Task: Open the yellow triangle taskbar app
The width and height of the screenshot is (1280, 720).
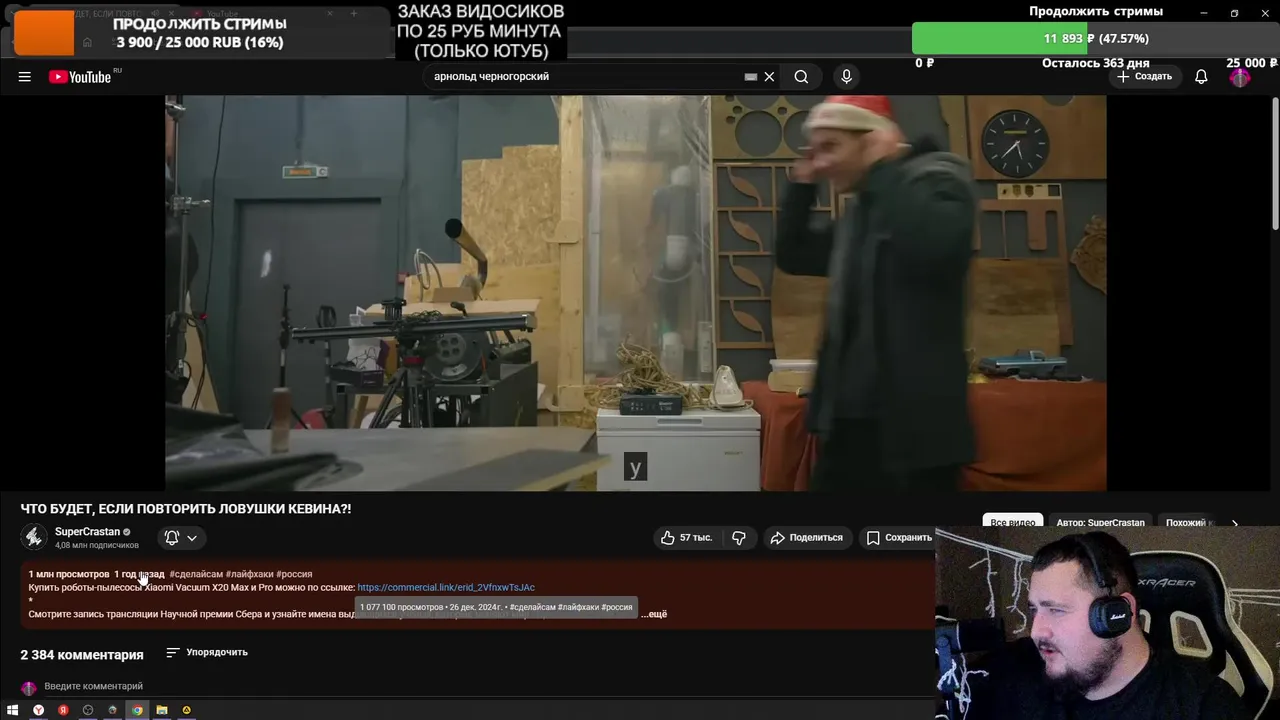Action: coord(186,710)
